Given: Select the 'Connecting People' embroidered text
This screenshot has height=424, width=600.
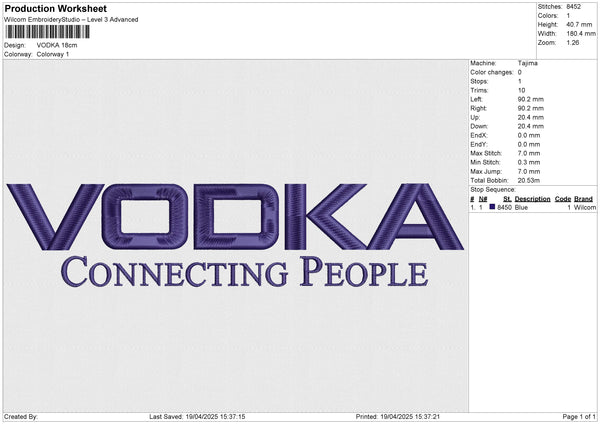Looking at the screenshot, I should tap(244, 272).
